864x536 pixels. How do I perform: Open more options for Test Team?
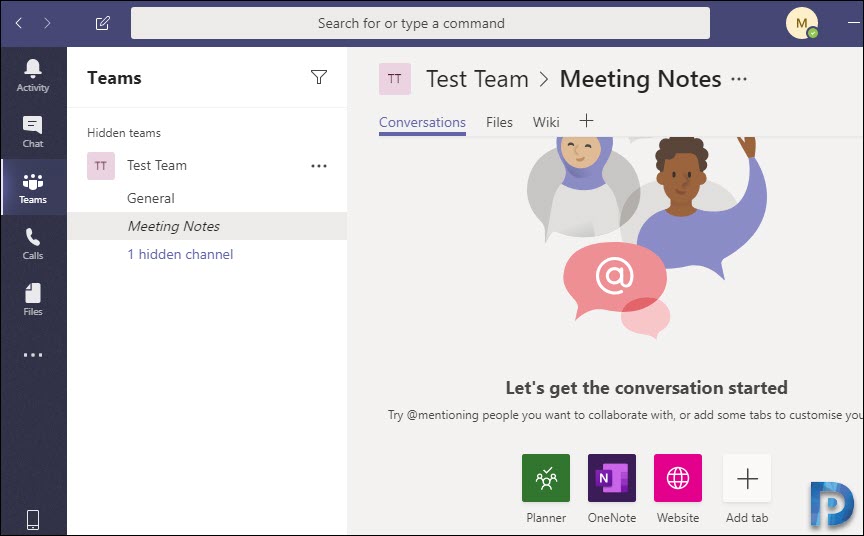(319, 166)
